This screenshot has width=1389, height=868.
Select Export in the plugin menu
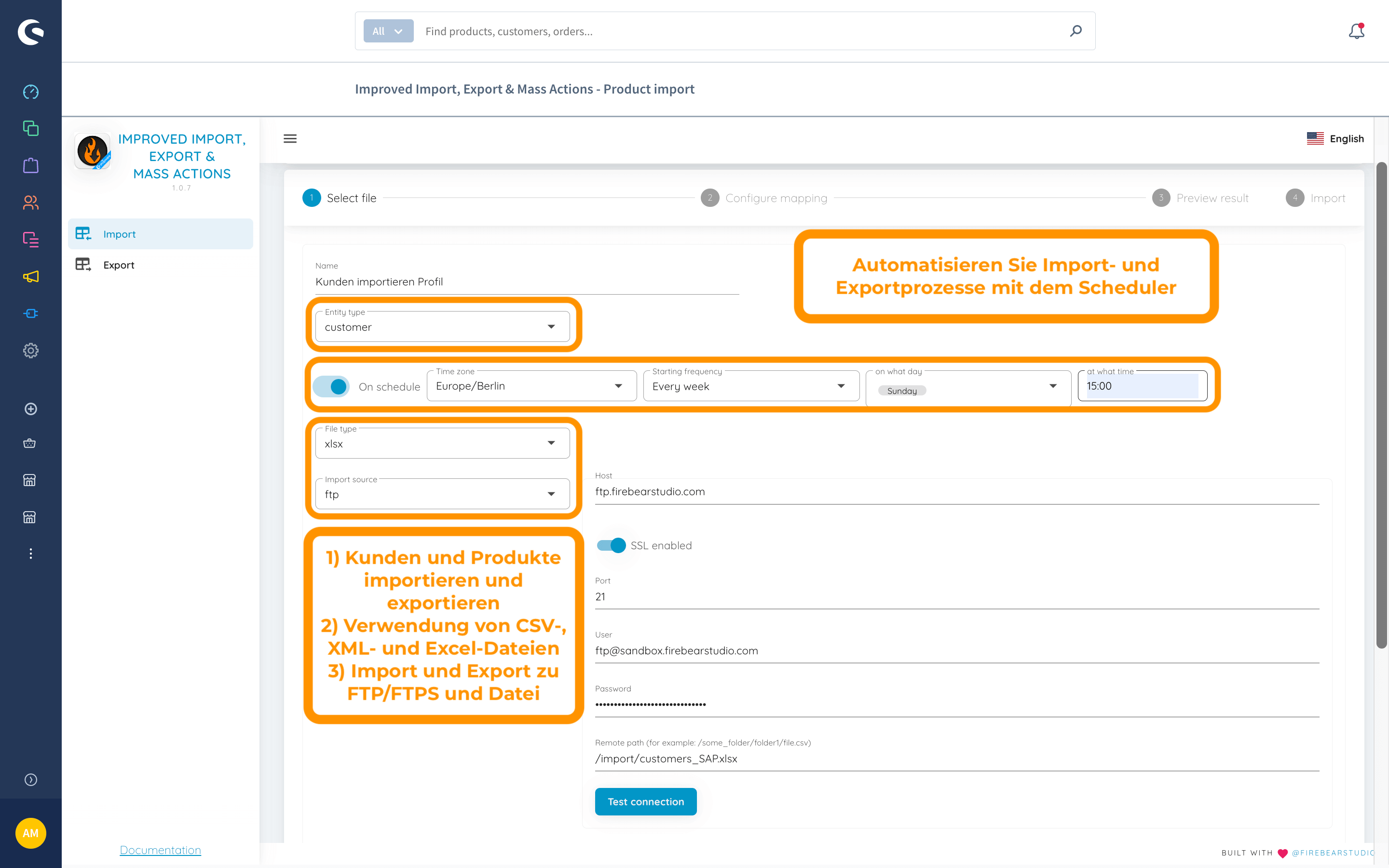tap(119, 265)
